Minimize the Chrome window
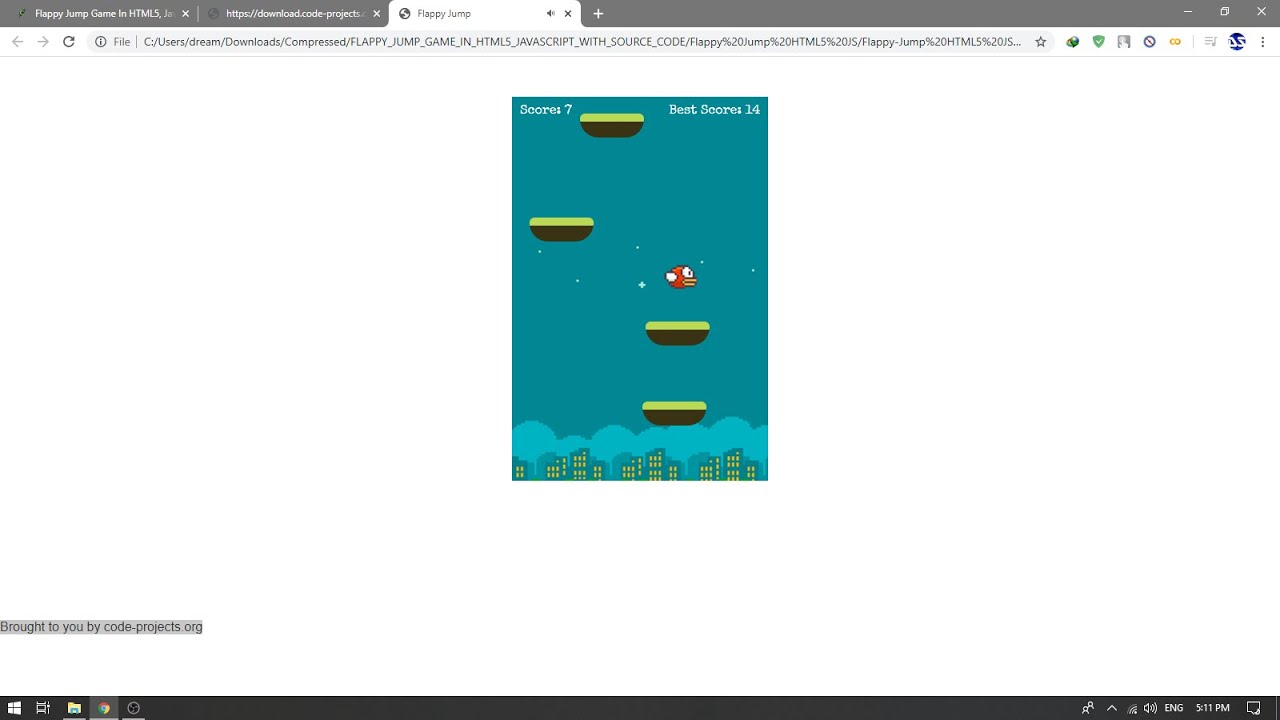The height and width of the screenshot is (720, 1280). click(x=1188, y=12)
